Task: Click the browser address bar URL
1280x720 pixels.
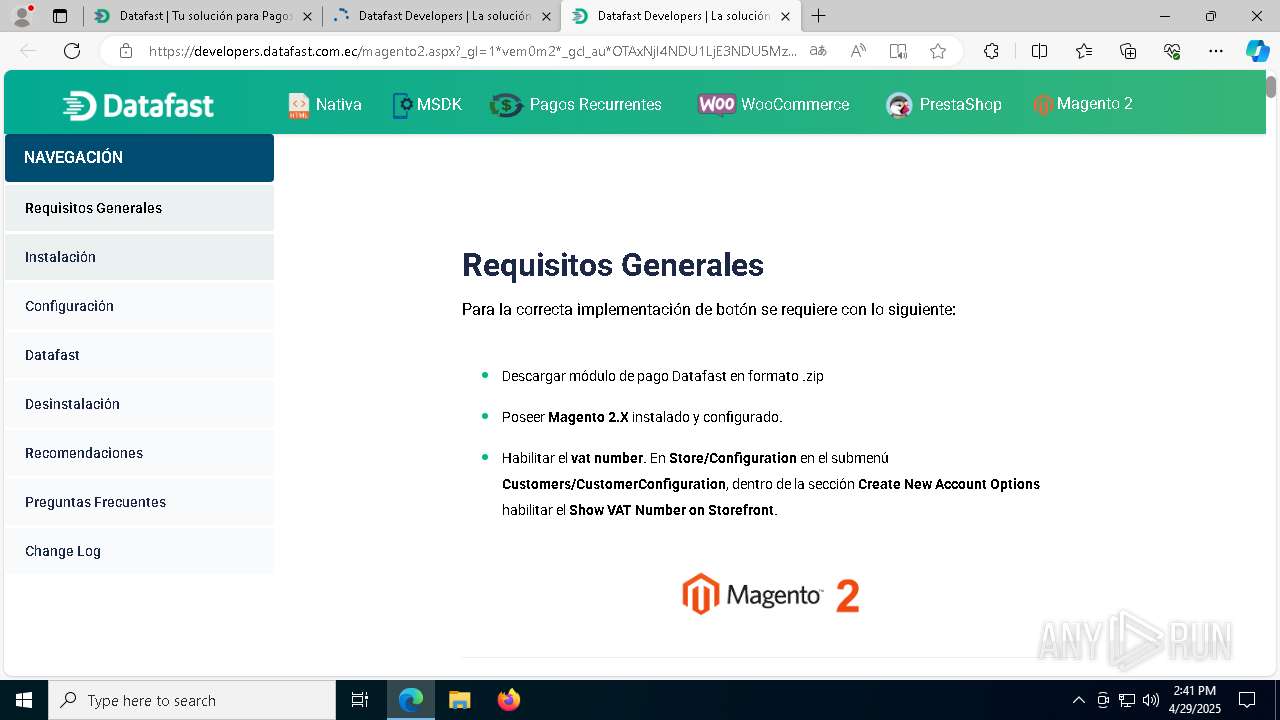Action: click(472, 51)
